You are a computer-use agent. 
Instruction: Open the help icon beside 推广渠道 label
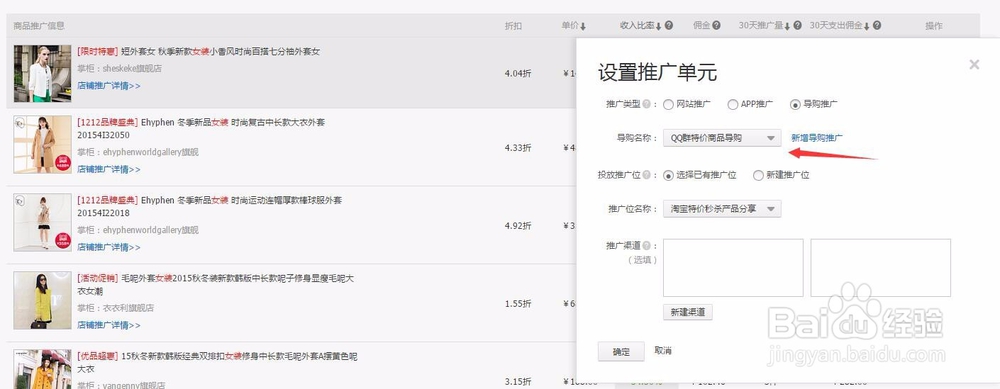coord(646,246)
